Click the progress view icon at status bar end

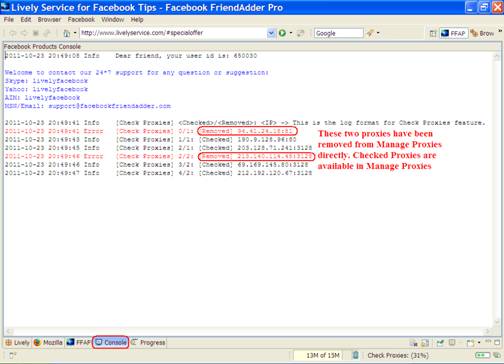tap(497, 355)
